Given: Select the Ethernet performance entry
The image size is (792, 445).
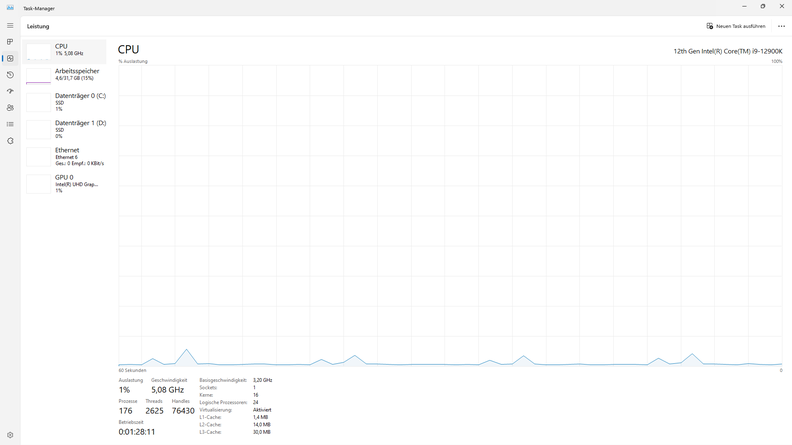Looking at the screenshot, I should [65, 156].
